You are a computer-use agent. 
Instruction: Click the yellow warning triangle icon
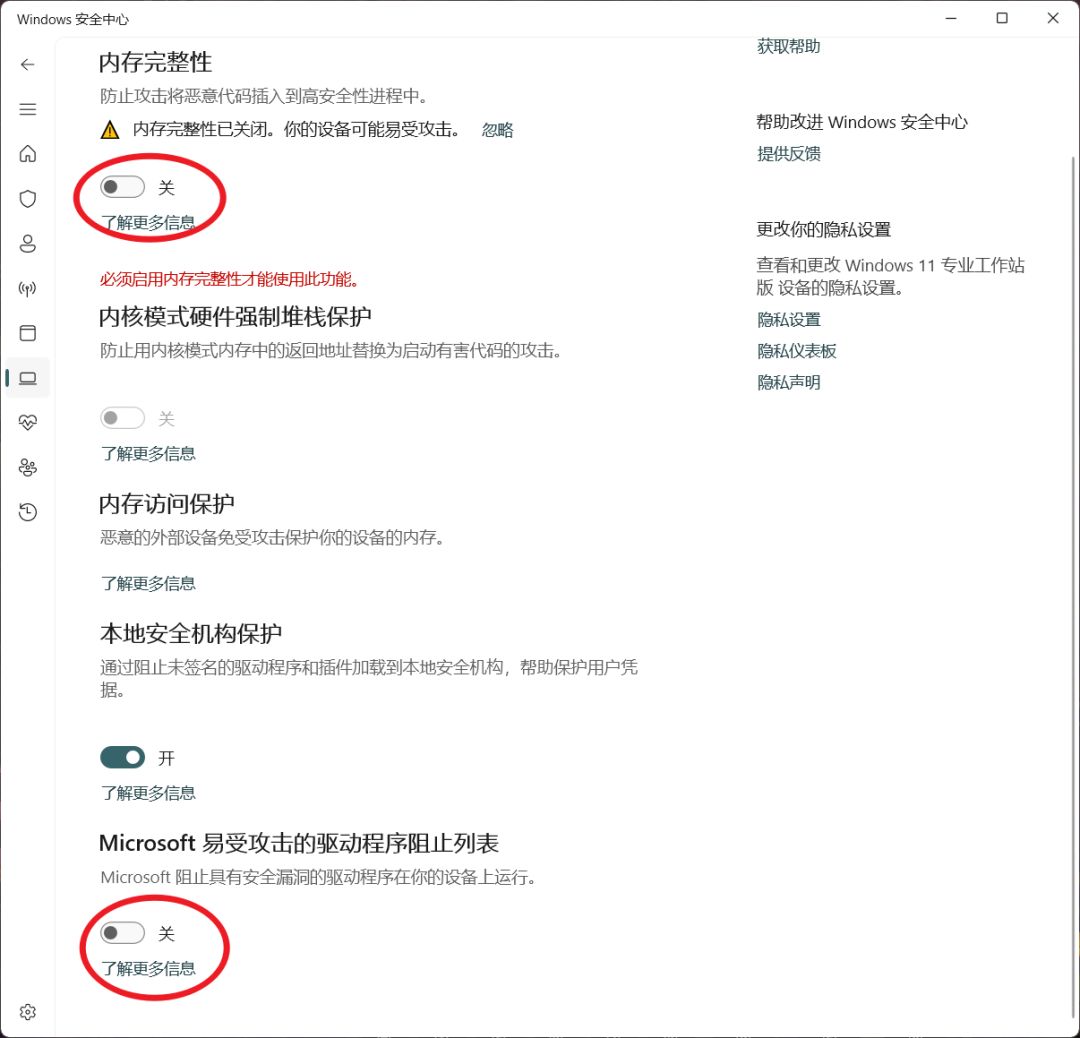(110, 129)
